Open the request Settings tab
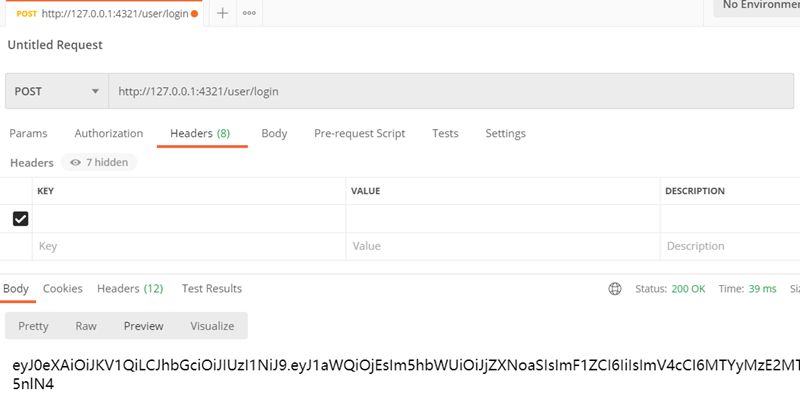This screenshot has width=800, height=405. click(505, 134)
